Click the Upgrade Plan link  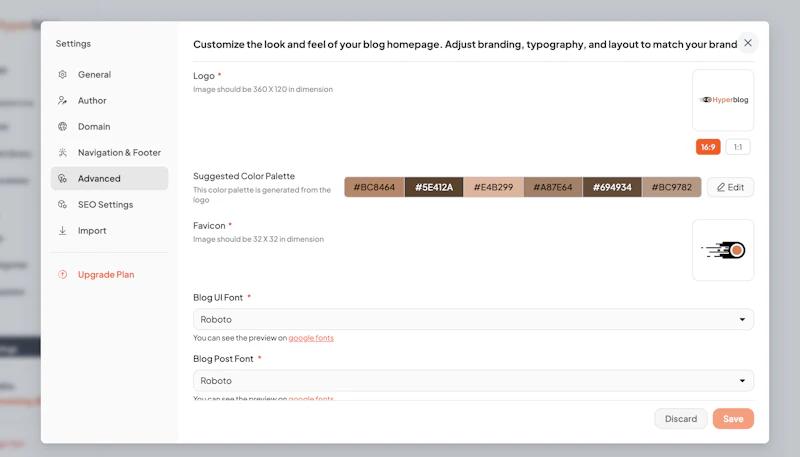(x=106, y=274)
